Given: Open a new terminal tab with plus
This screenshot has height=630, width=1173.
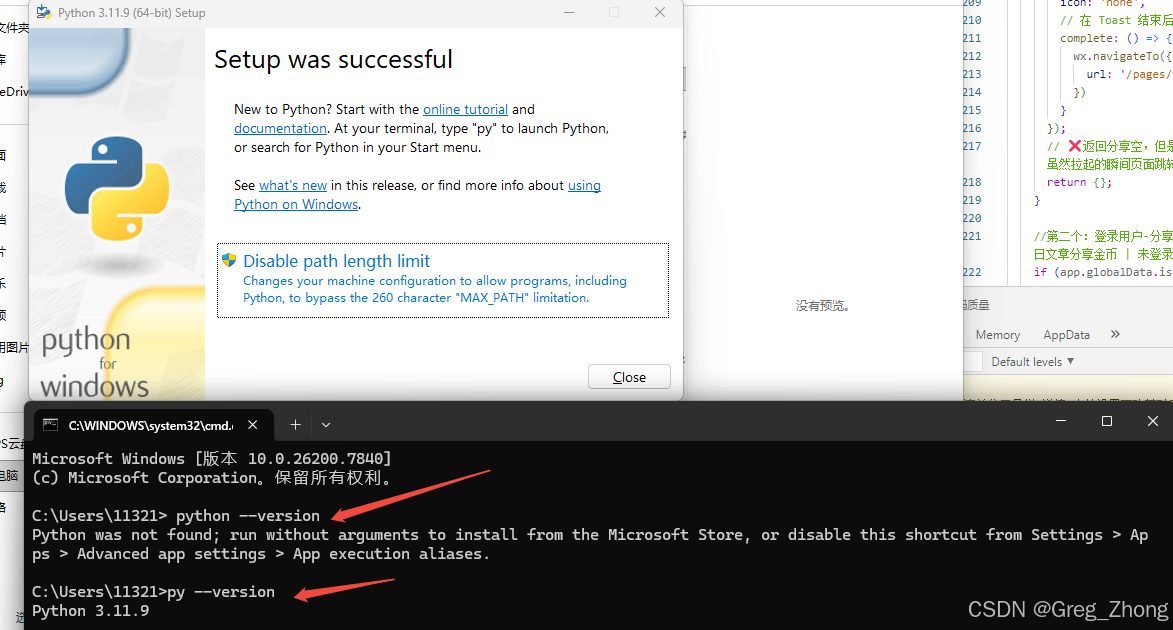Looking at the screenshot, I should coord(295,425).
